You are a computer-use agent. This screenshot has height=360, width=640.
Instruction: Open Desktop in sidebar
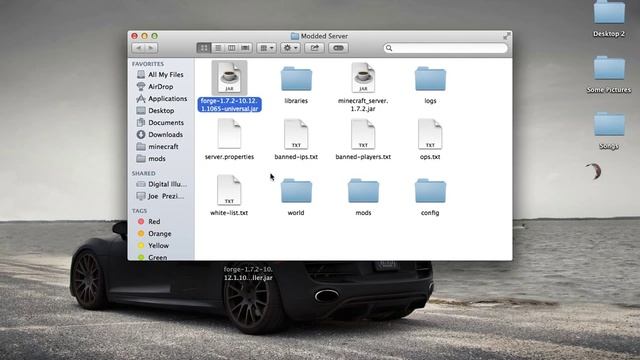click(161, 111)
